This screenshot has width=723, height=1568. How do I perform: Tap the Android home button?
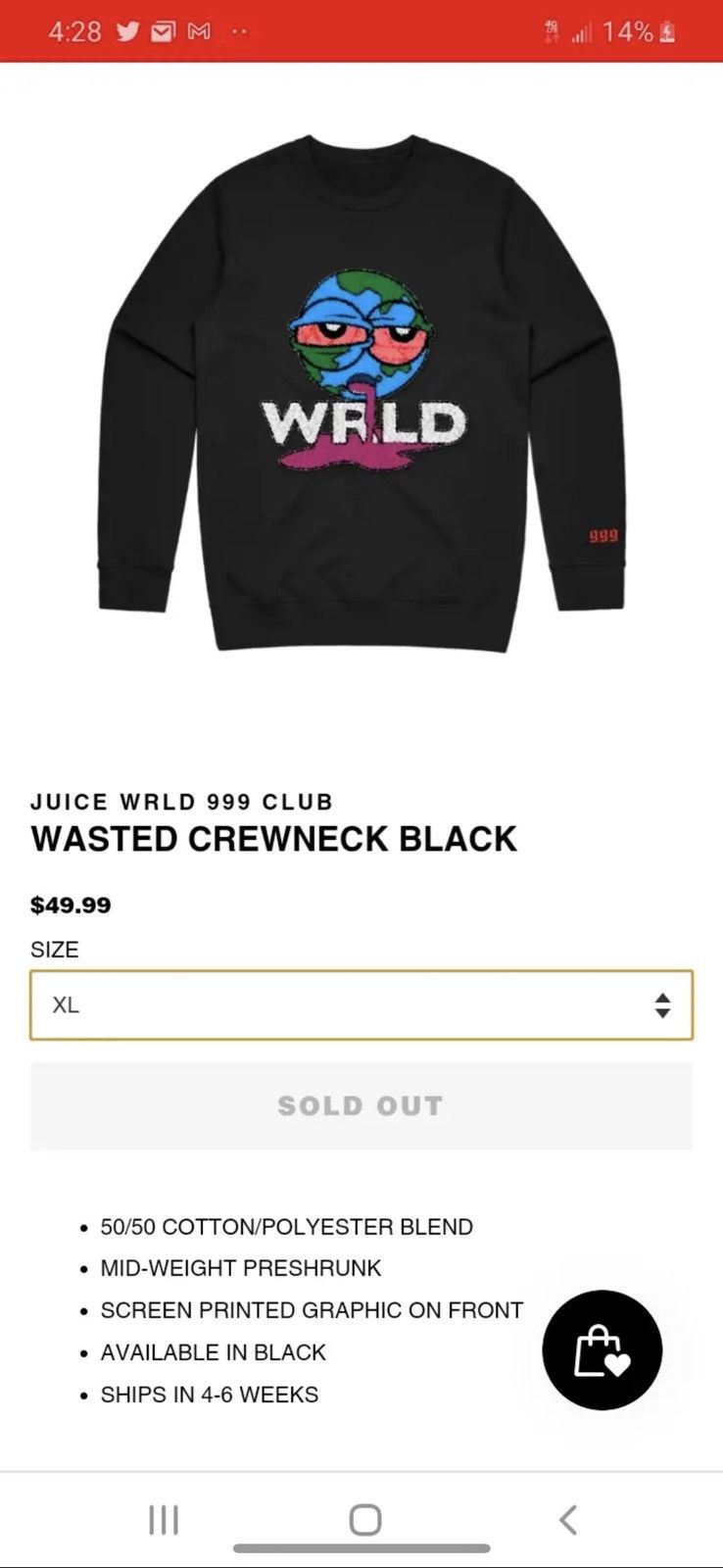pos(364,1520)
